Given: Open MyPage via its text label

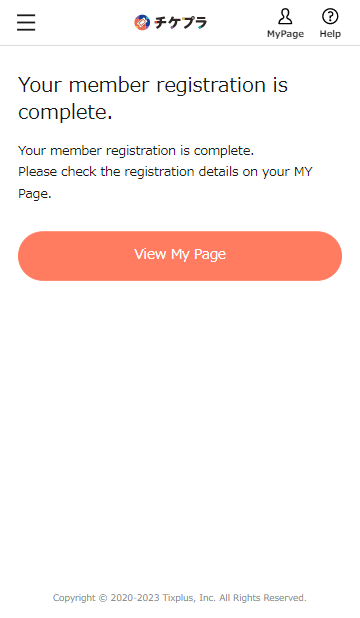Looking at the screenshot, I should tap(285, 34).
